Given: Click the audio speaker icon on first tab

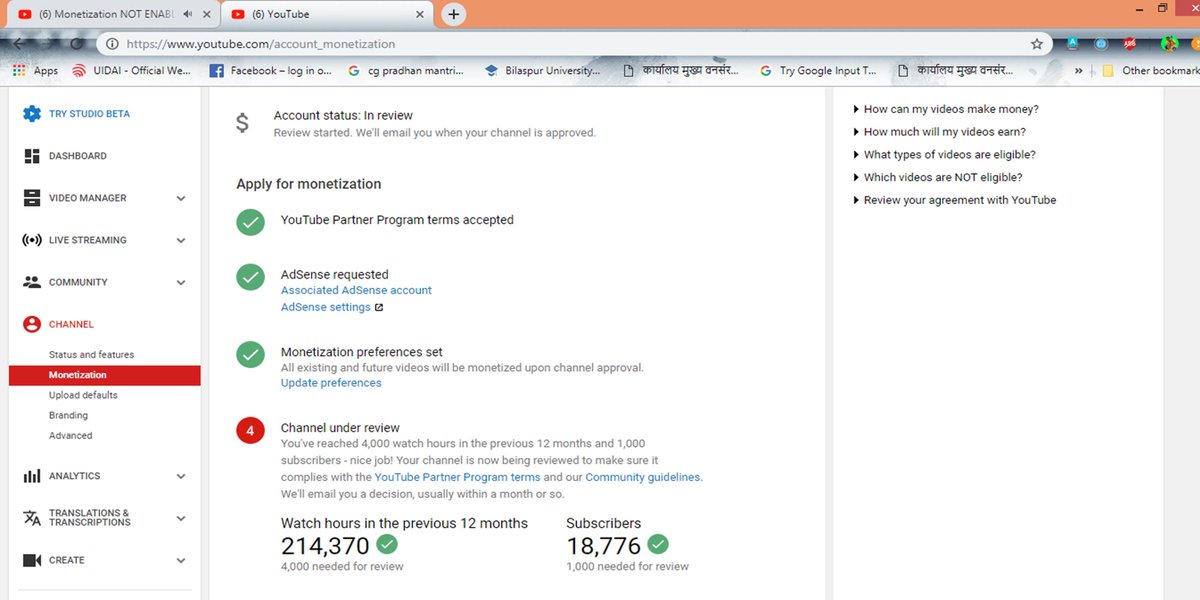Looking at the screenshot, I should click(188, 14).
